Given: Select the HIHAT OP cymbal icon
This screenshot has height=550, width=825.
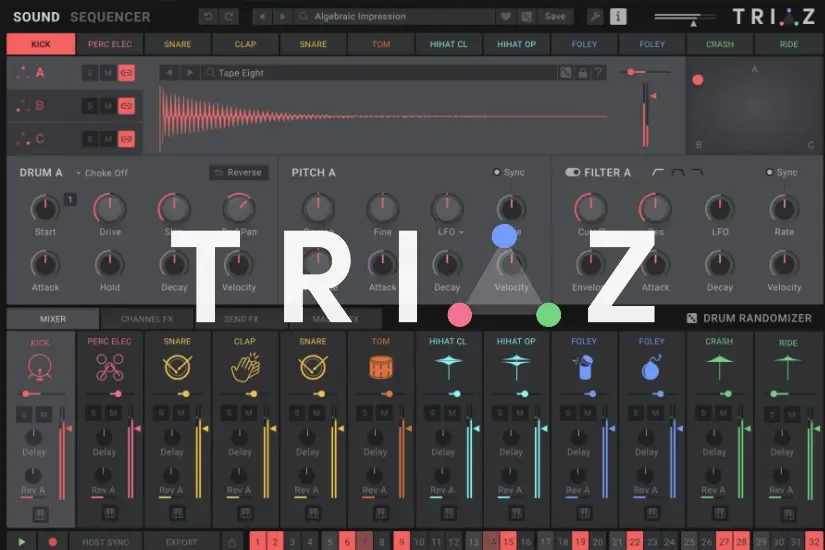Looking at the screenshot, I should (x=516, y=366).
